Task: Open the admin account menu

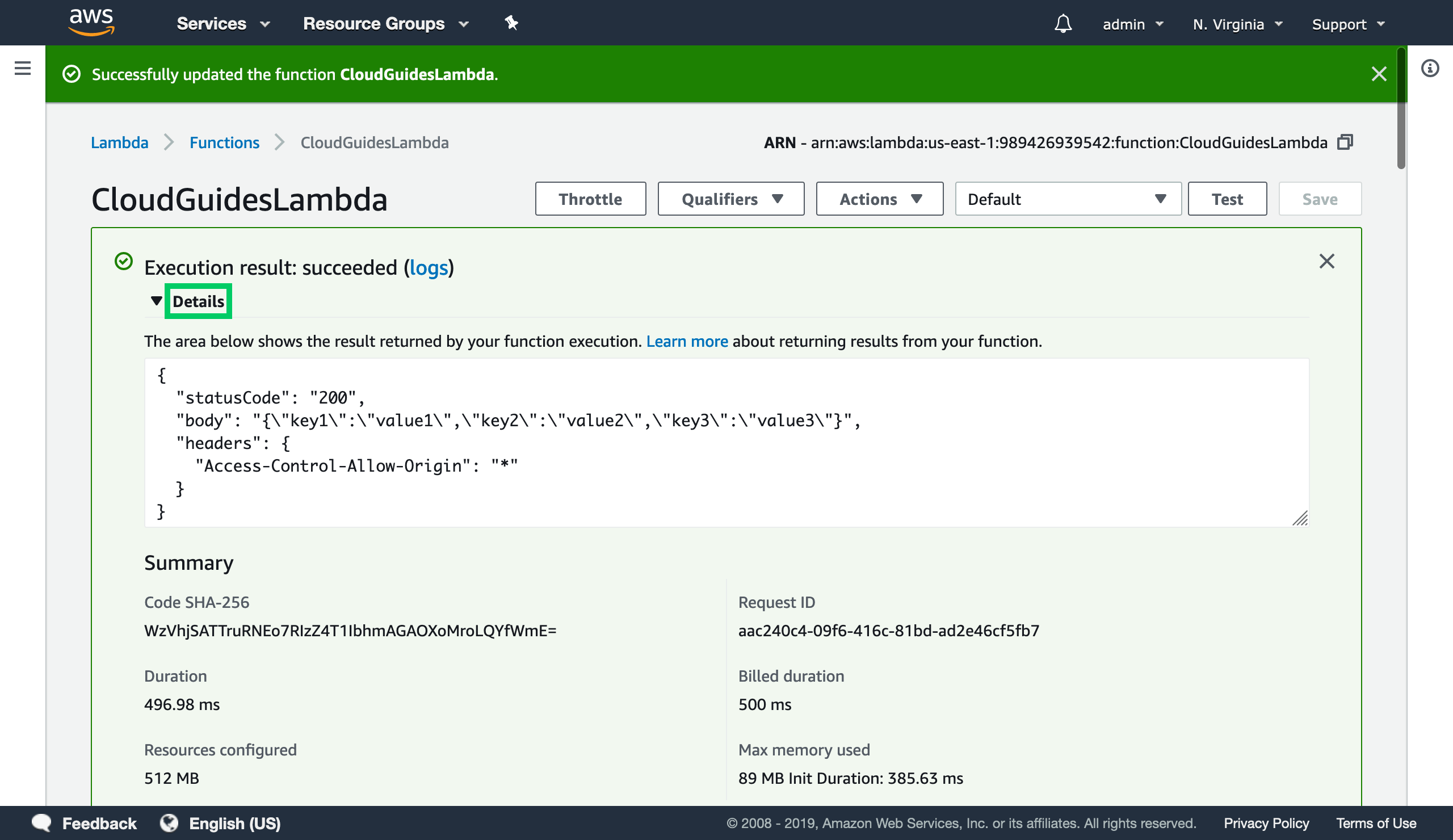Action: (x=1133, y=24)
